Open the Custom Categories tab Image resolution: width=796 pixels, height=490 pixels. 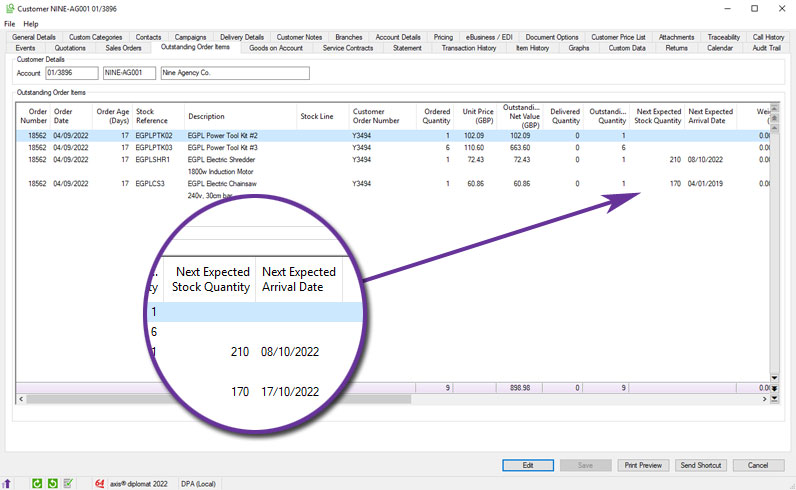95,37
